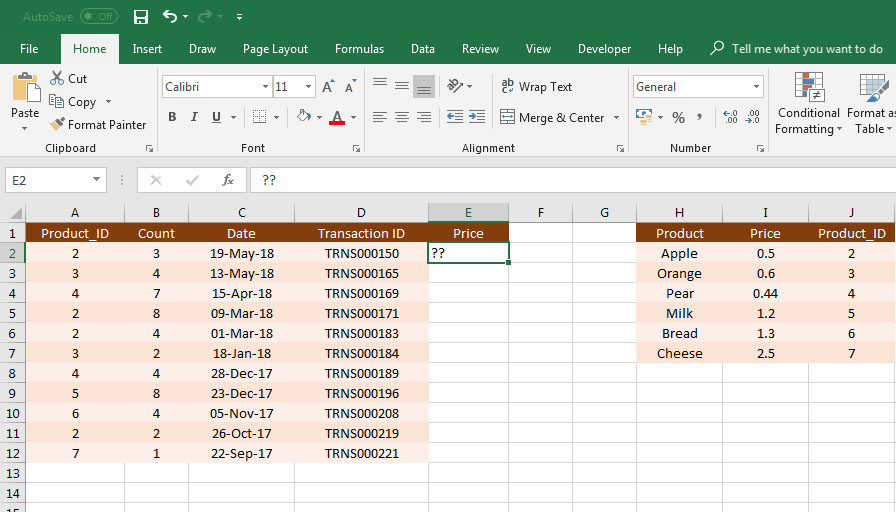
Task: Open the Clipboard pane launcher
Action: pos(149,149)
